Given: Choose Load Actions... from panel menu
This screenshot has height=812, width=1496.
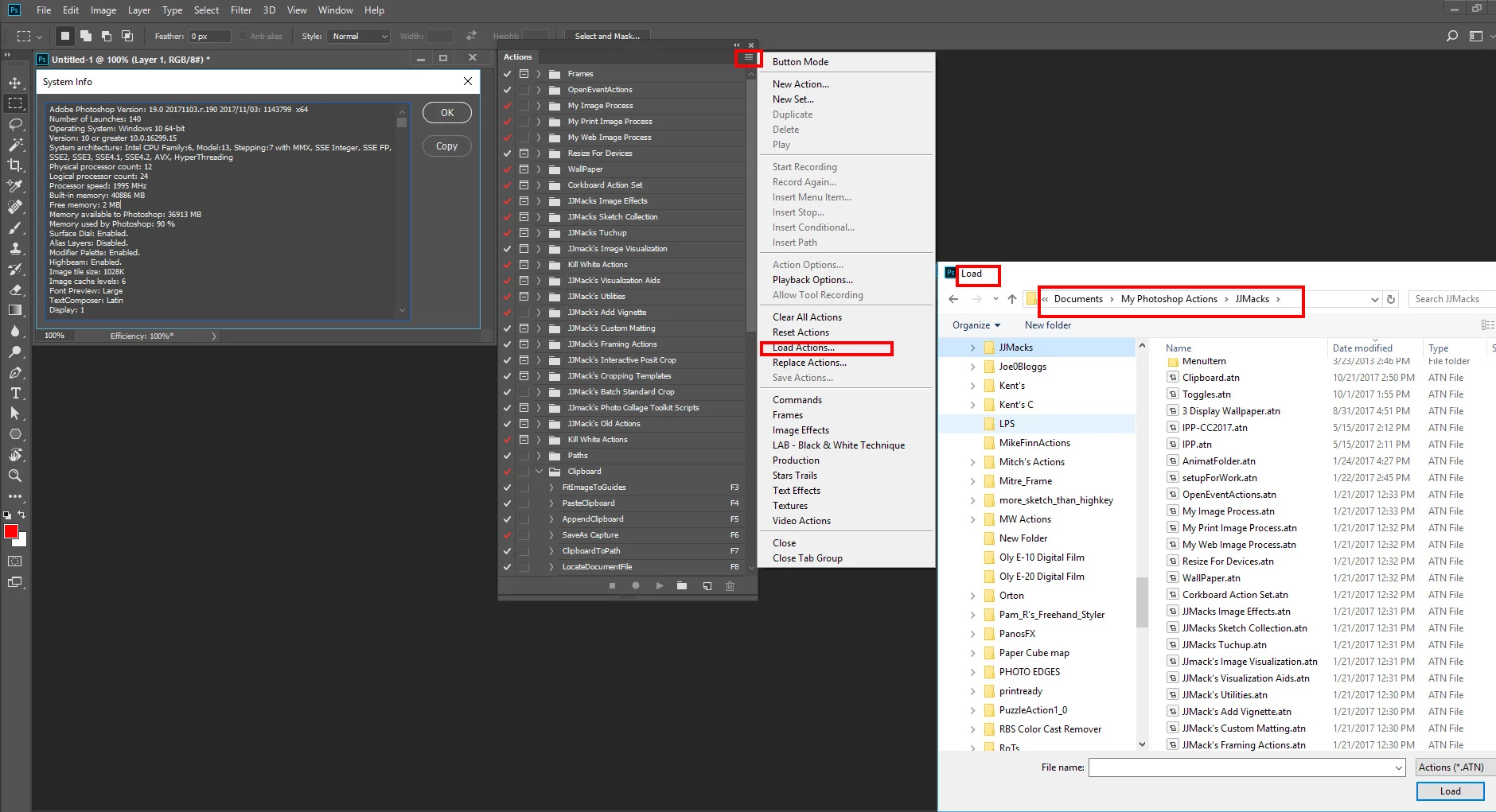Looking at the screenshot, I should (804, 348).
